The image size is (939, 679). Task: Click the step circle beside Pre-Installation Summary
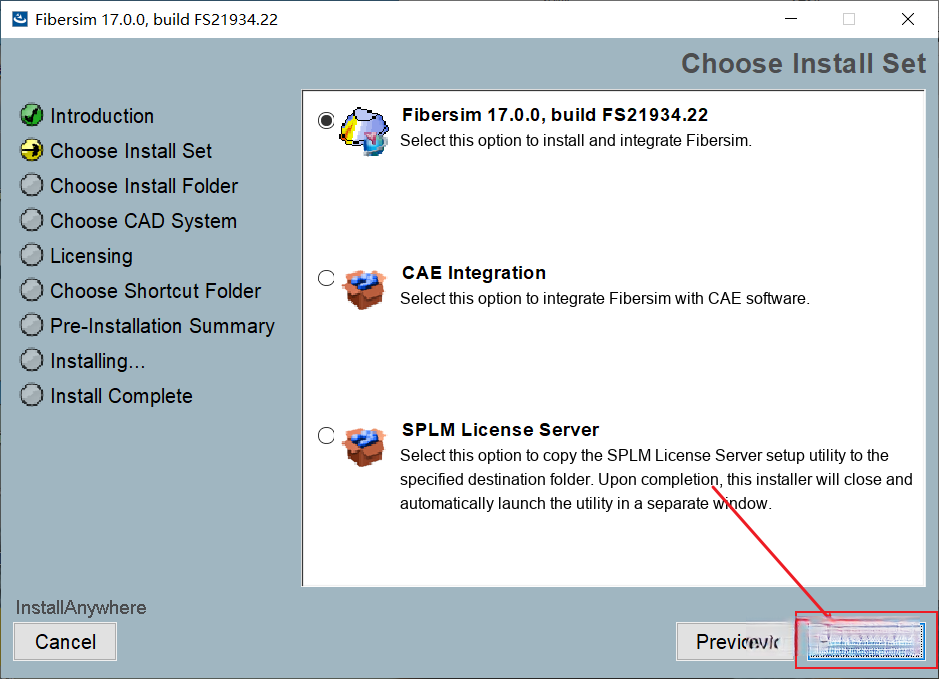tap(32, 326)
